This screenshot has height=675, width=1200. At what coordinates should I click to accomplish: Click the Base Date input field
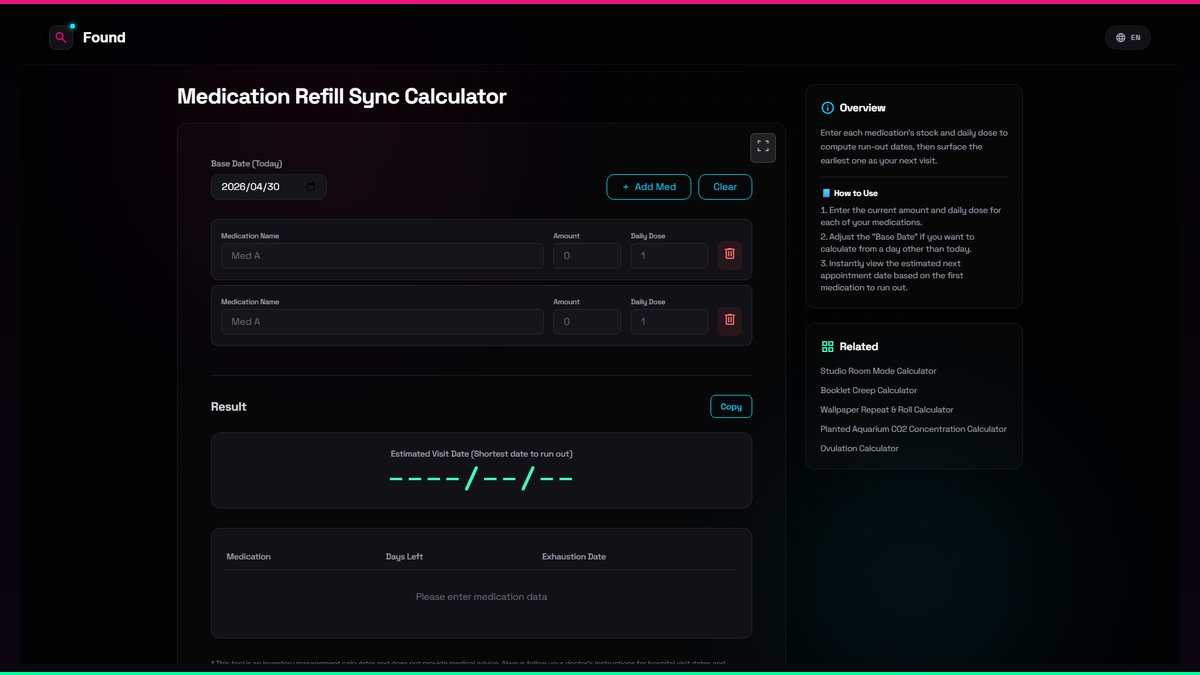pyautogui.click(x=268, y=187)
